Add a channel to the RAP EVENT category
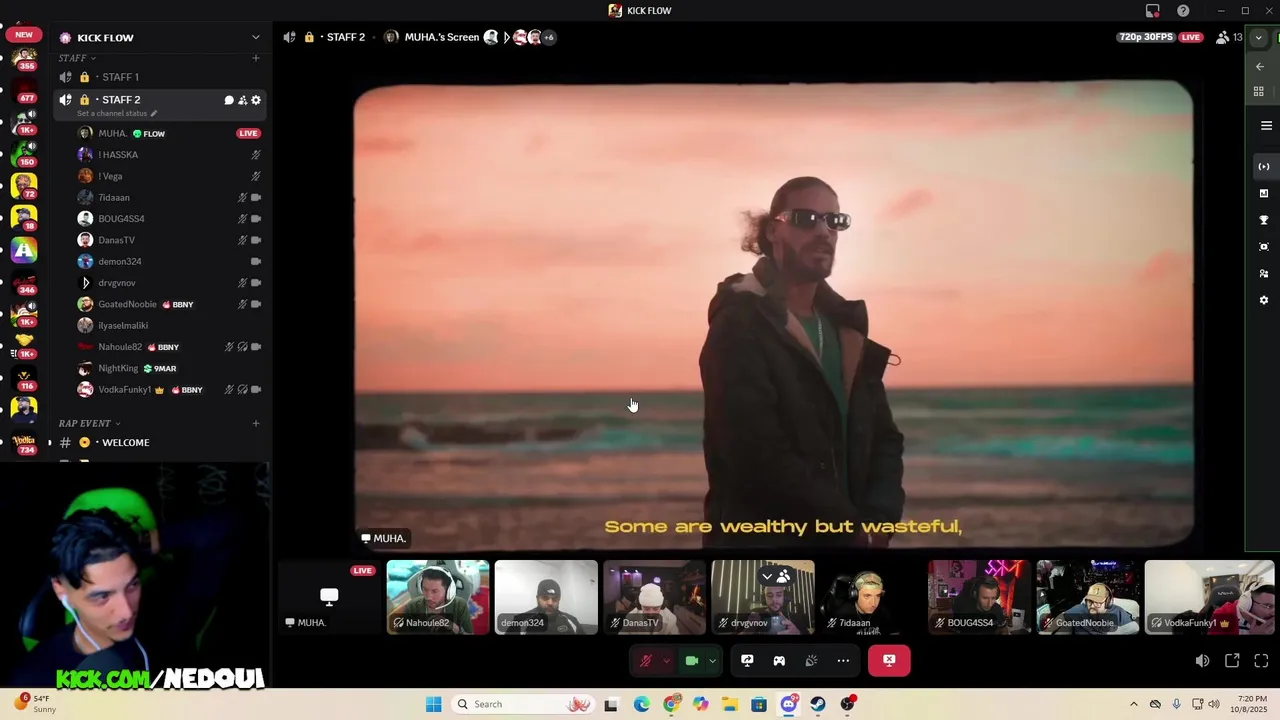1280x720 pixels. pyautogui.click(x=256, y=423)
